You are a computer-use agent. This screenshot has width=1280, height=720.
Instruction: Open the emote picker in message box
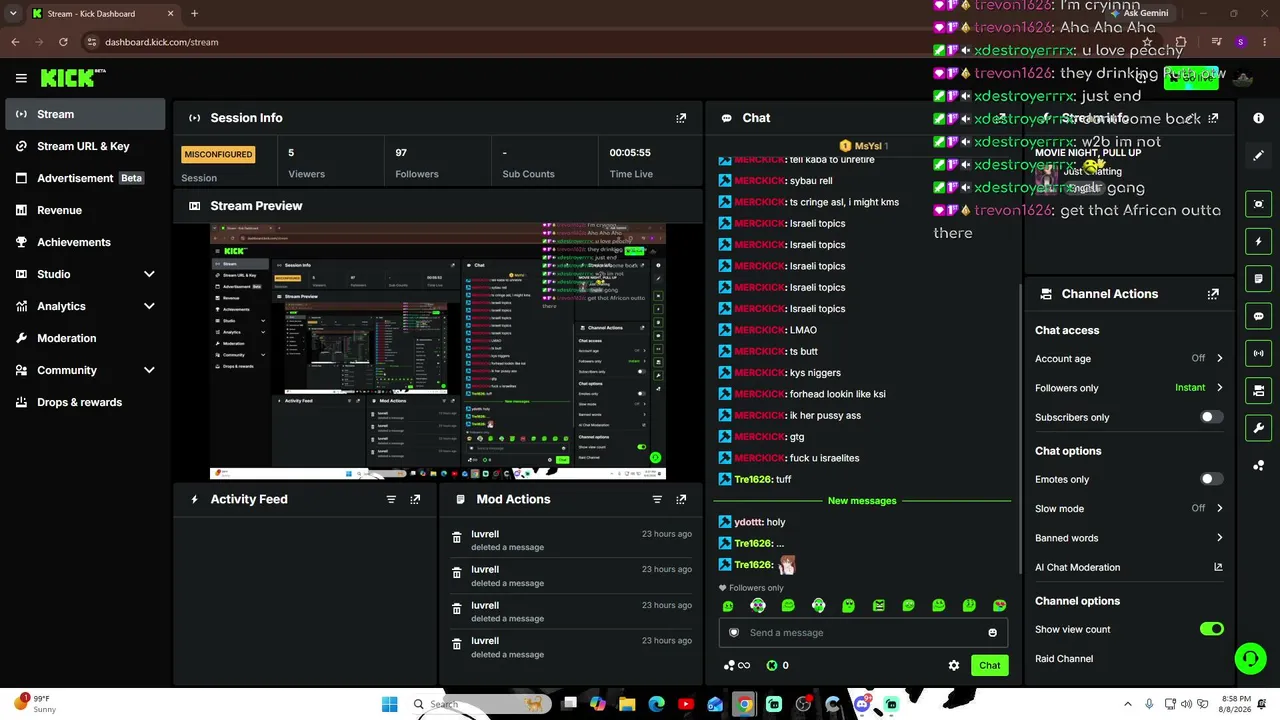[992, 632]
